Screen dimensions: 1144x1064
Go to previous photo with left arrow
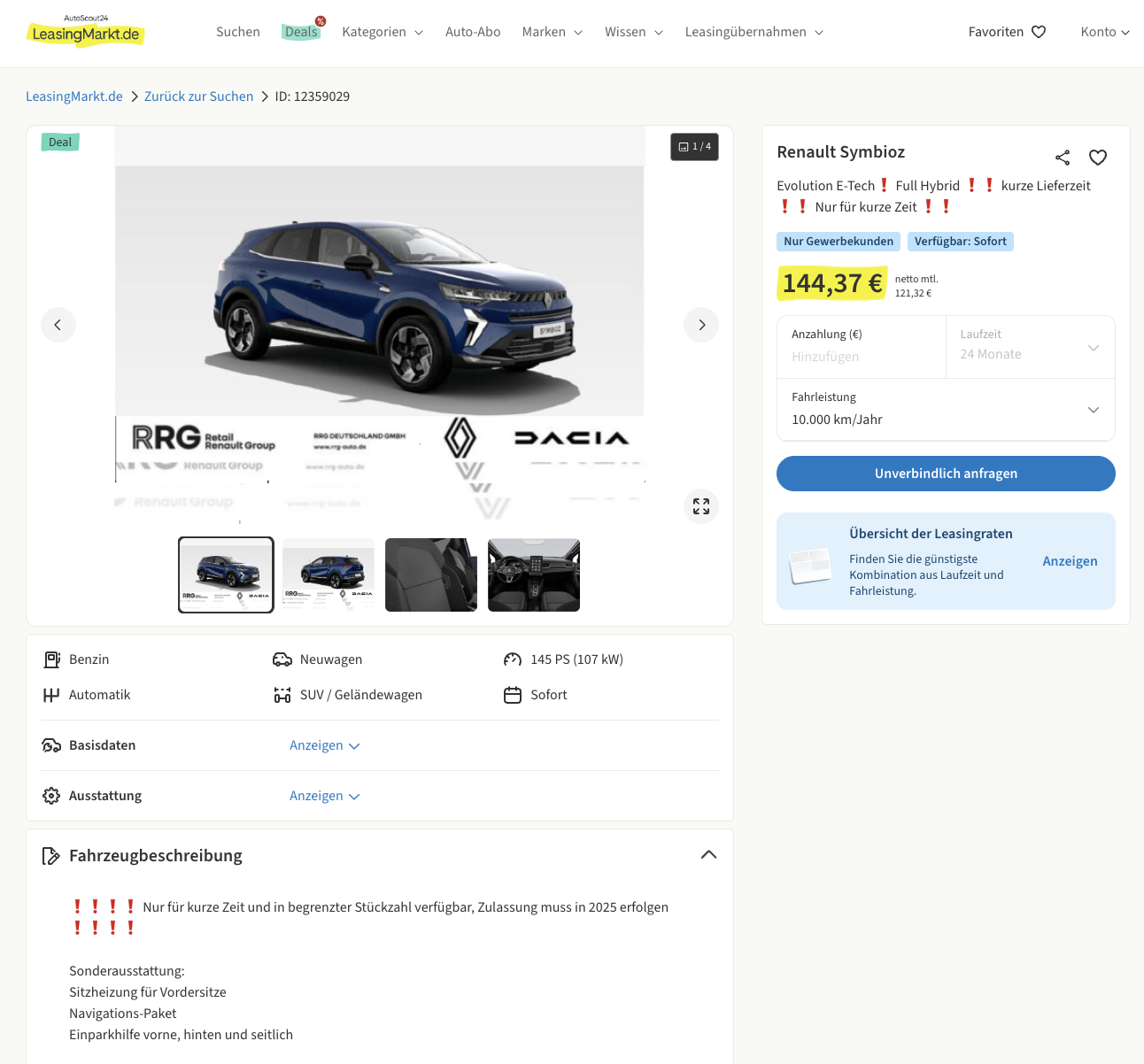58,325
